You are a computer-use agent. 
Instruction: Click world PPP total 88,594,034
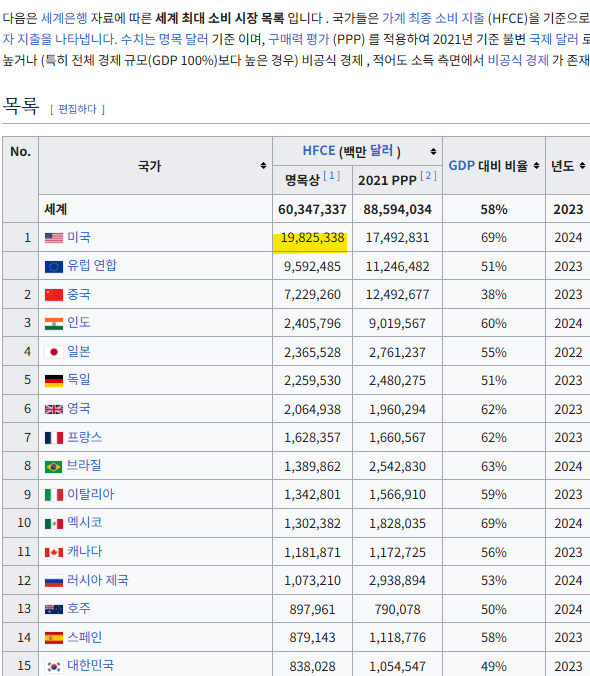click(397, 210)
